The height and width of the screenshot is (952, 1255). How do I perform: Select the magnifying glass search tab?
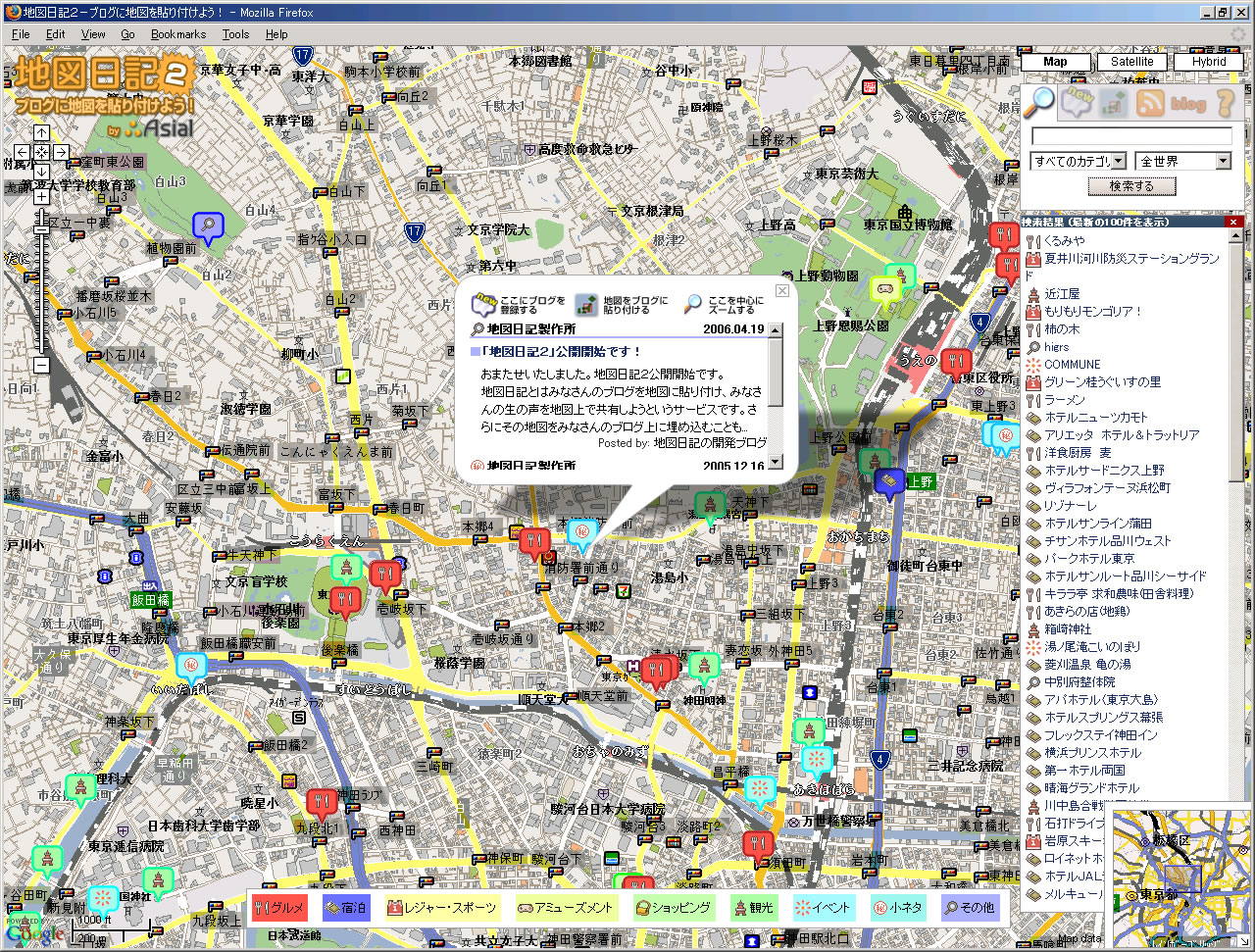point(1039,102)
